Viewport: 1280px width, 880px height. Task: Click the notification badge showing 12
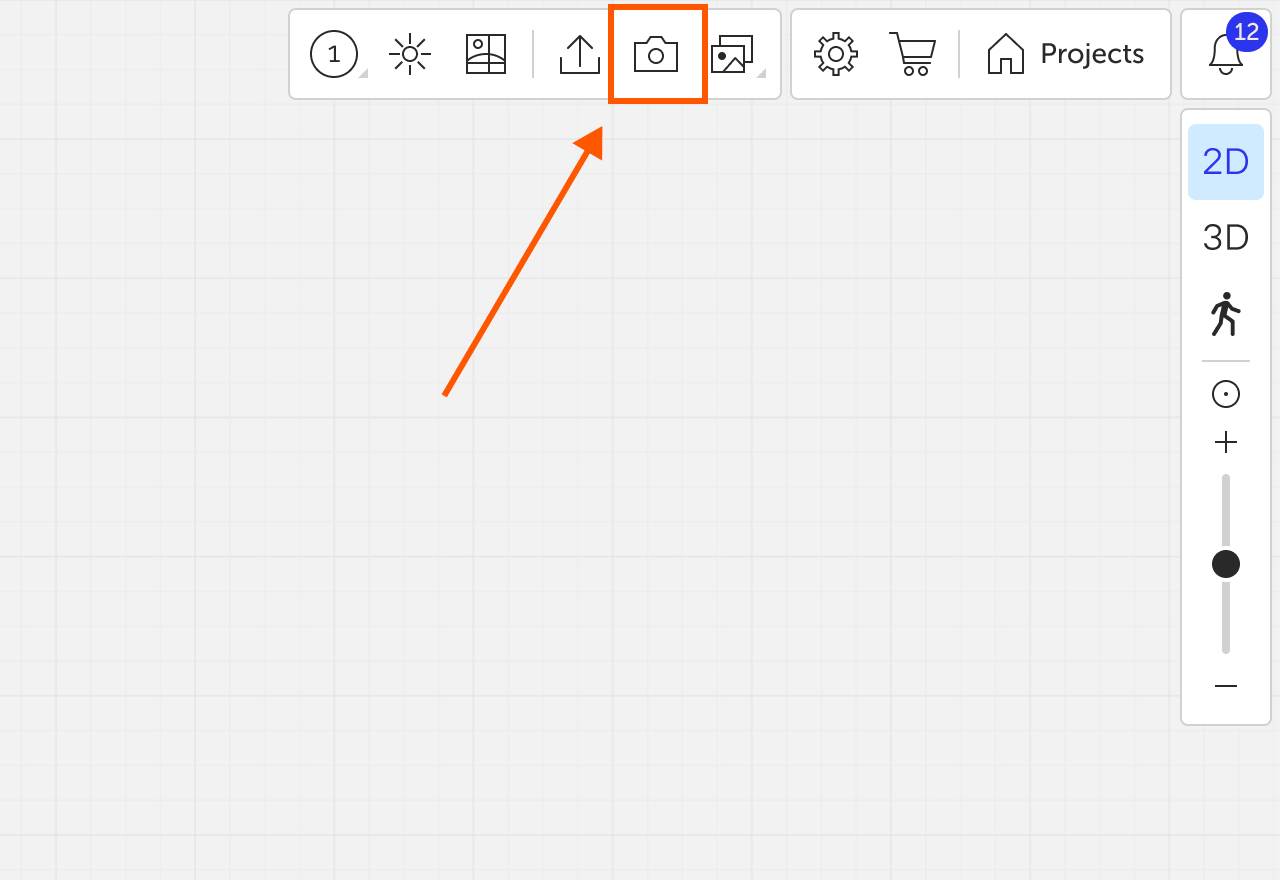(1246, 32)
